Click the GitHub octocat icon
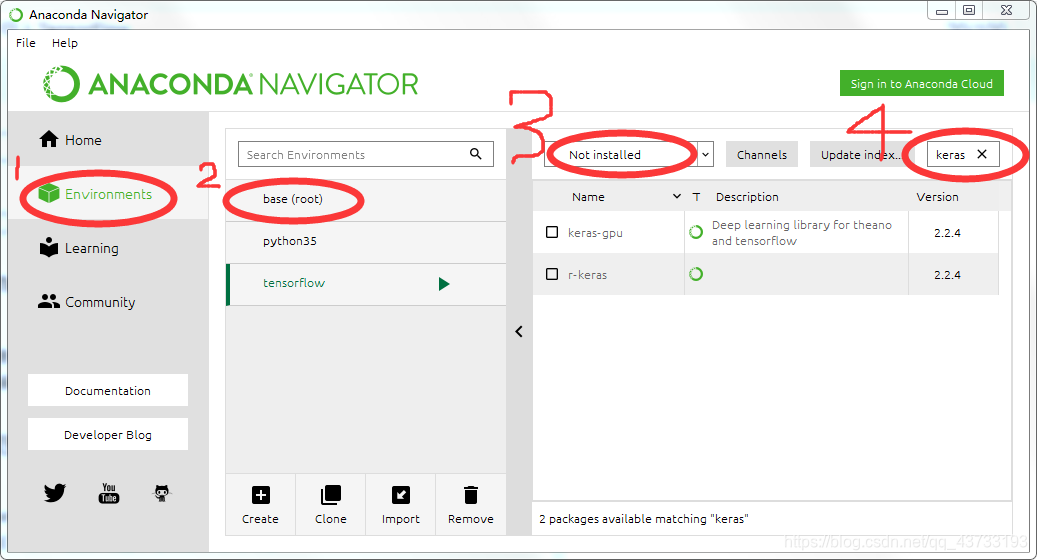Image resolution: width=1037 pixels, height=560 pixels. click(162, 493)
